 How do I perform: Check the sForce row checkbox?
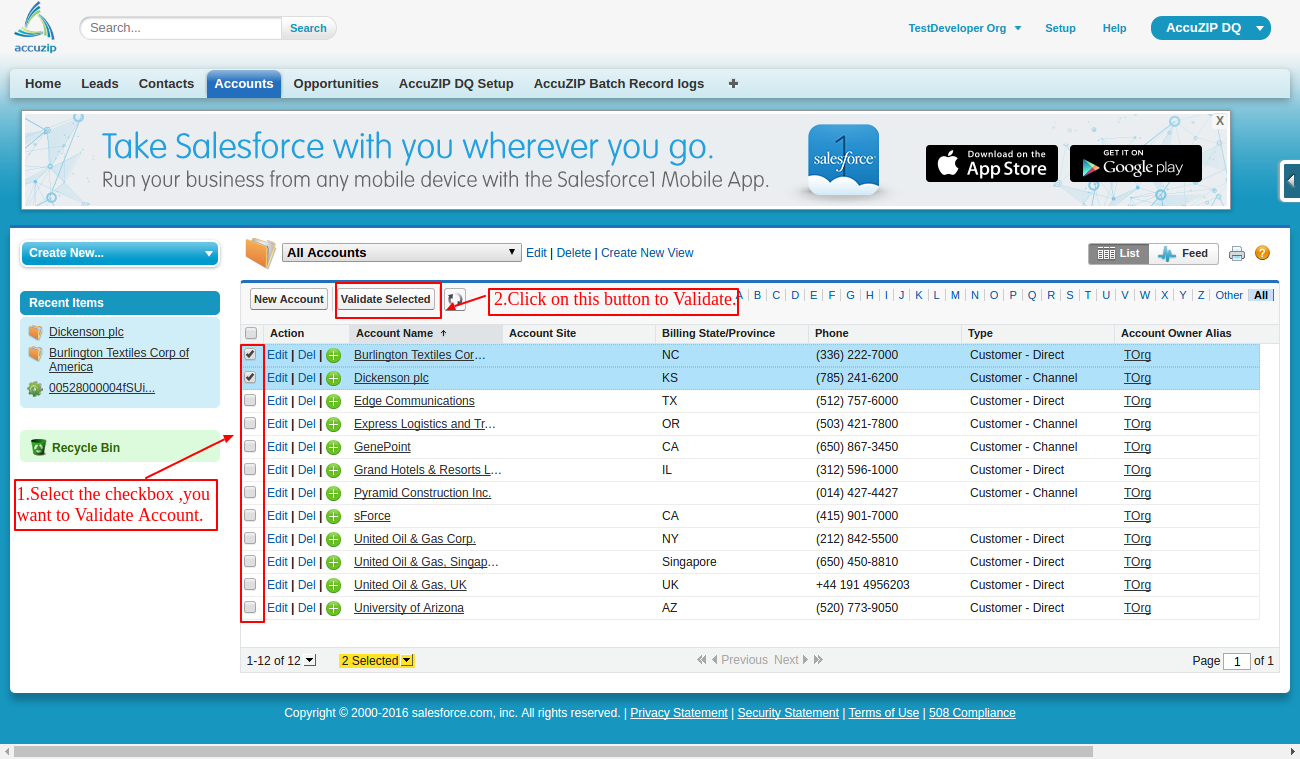coord(250,515)
